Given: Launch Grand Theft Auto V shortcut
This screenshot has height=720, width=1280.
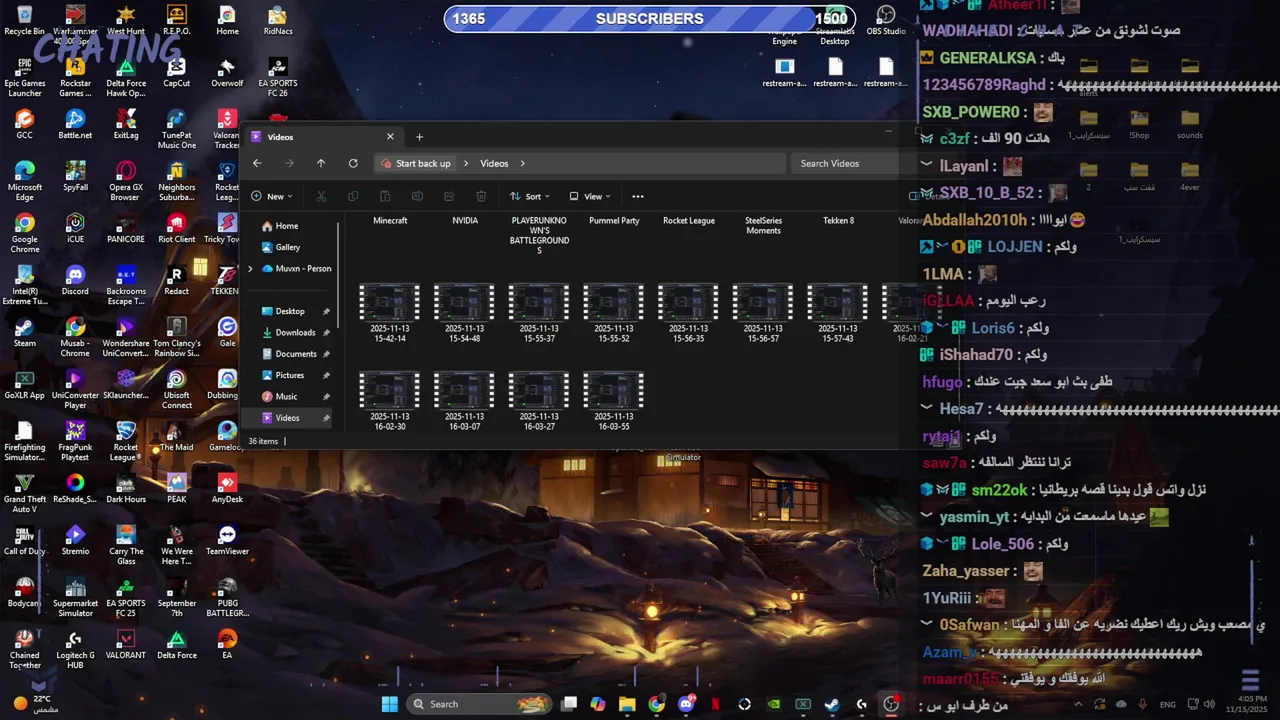Looking at the screenshot, I should 24,493.
